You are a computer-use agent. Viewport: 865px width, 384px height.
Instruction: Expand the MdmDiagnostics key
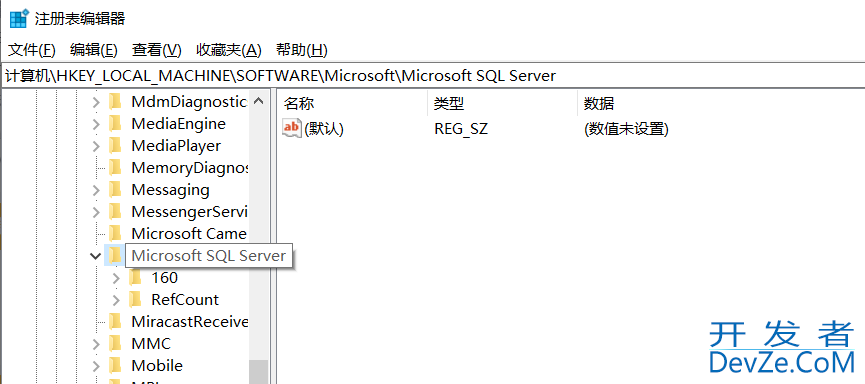point(96,102)
